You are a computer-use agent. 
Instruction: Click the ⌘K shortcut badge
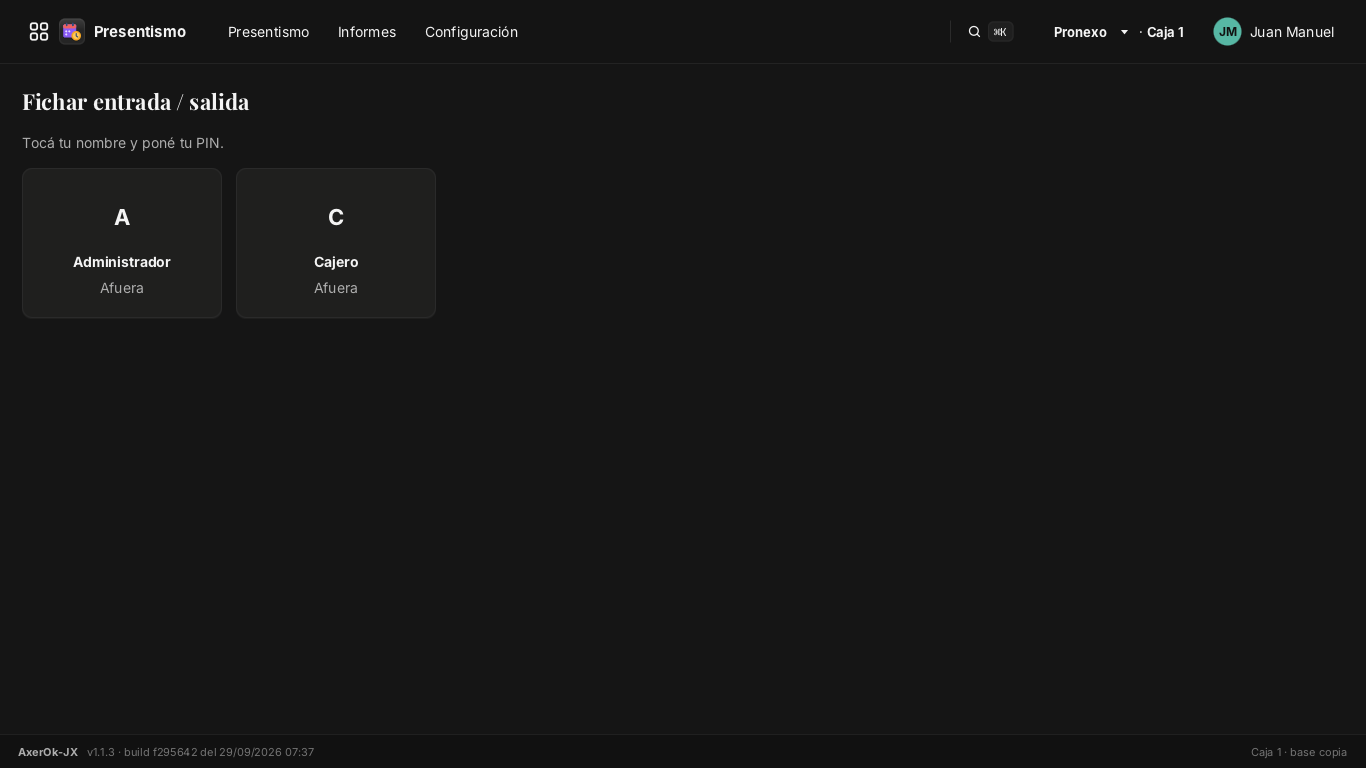(x=1000, y=32)
